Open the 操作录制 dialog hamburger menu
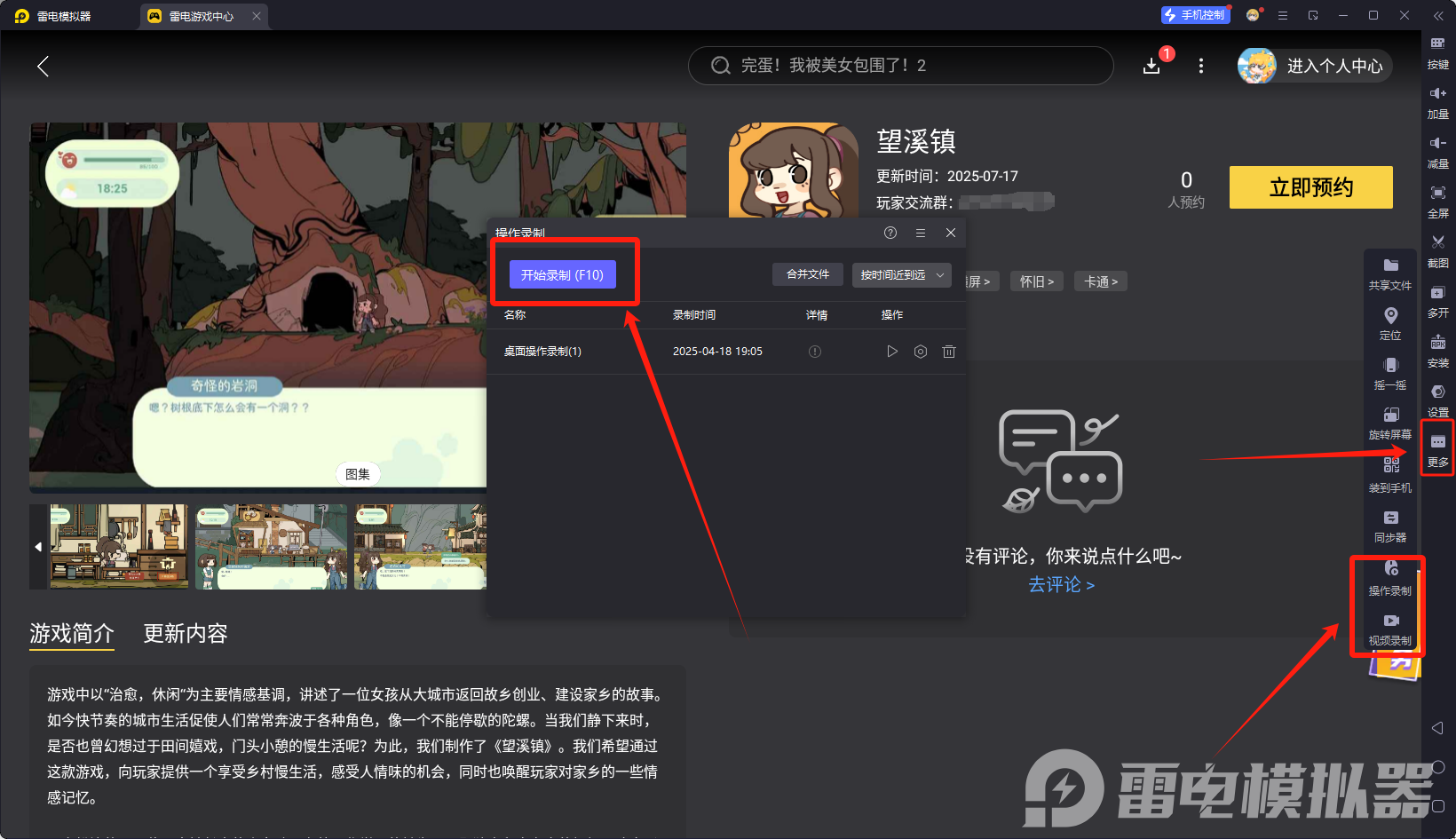Image resolution: width=1456 pixels, height=839 pixels. tap(921, 233)
